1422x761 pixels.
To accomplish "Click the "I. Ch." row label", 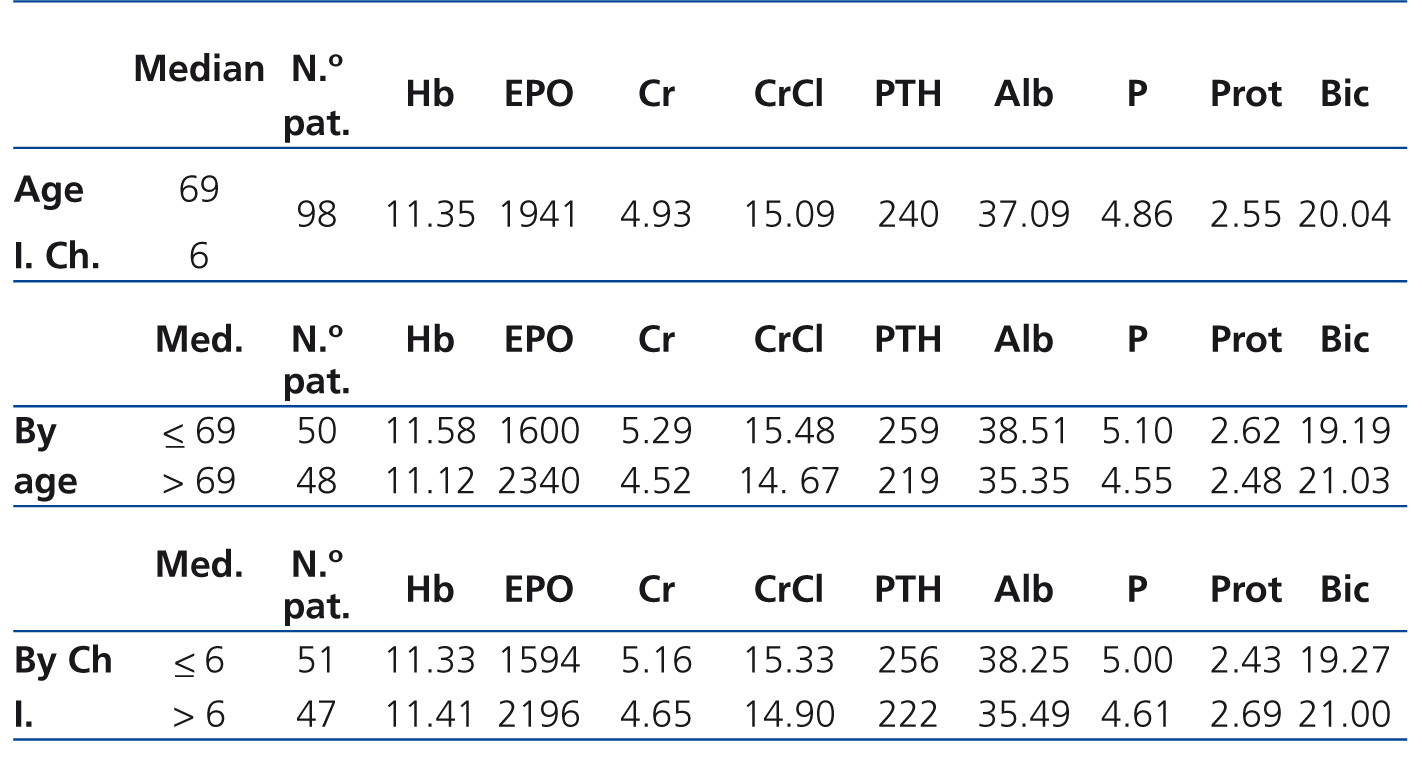I will coord(56,257).
